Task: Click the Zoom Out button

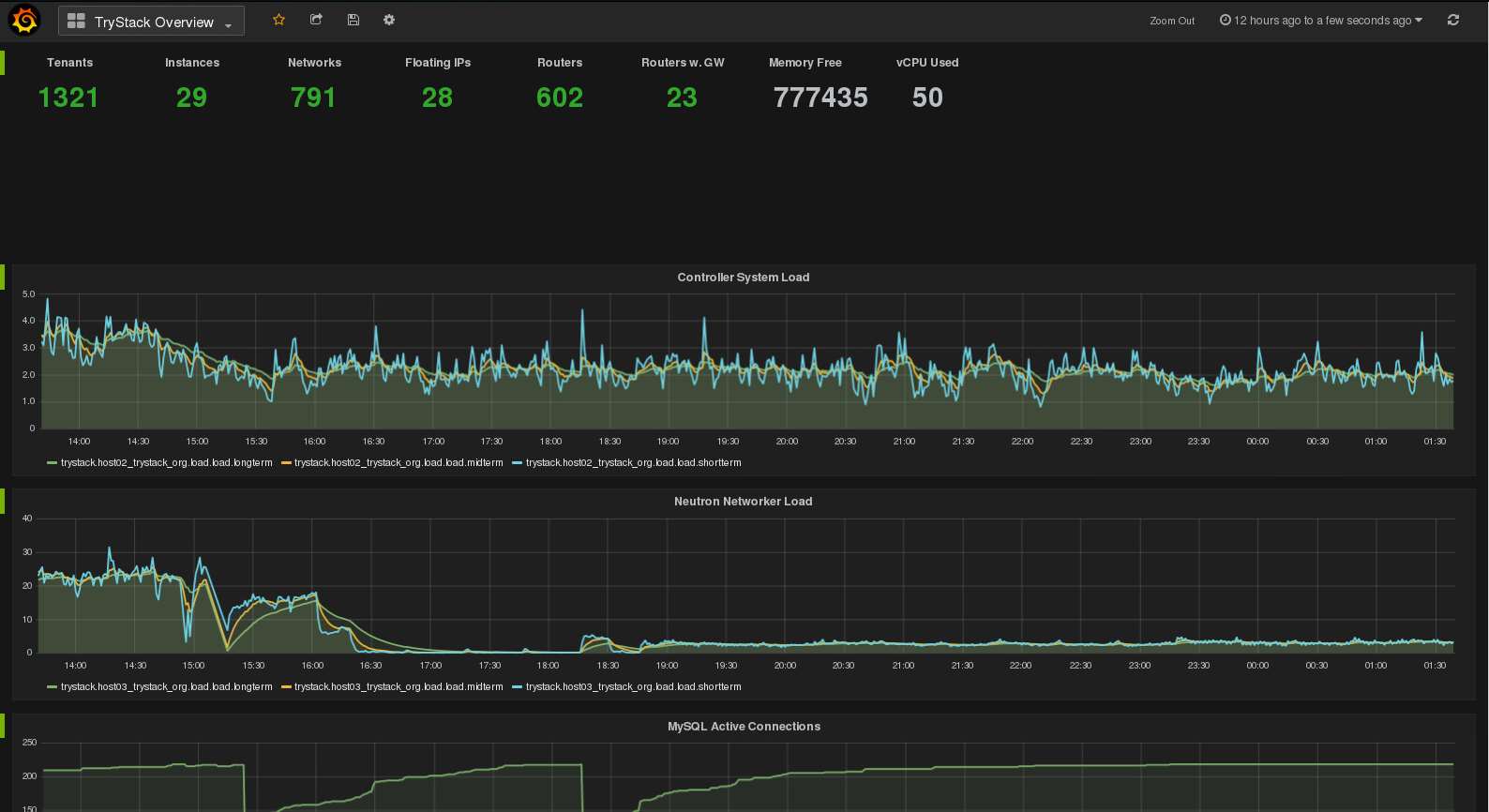Action: tap(1172, 21)
